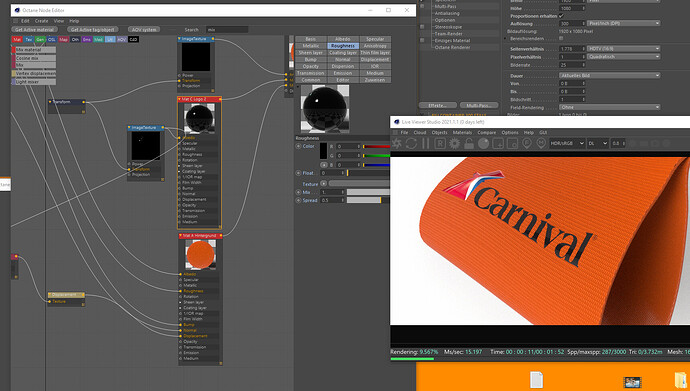Click the document file icon on desktop

536,380
